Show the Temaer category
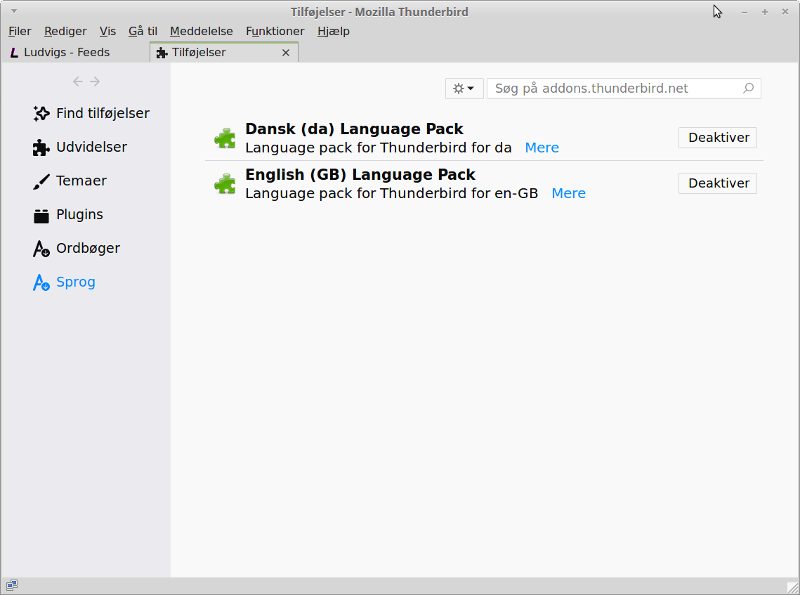This screenshot has width=800, height=595. 70,181
